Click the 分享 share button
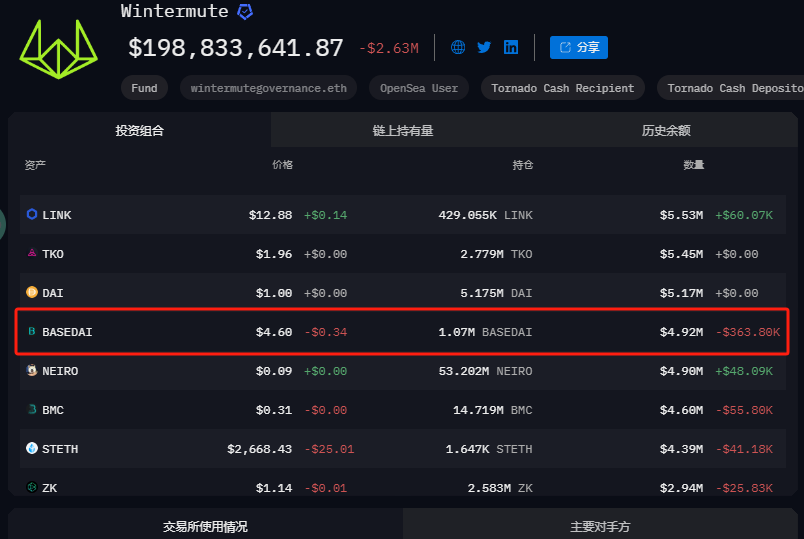This screenshot has height=539, width=804. [579, 48]
